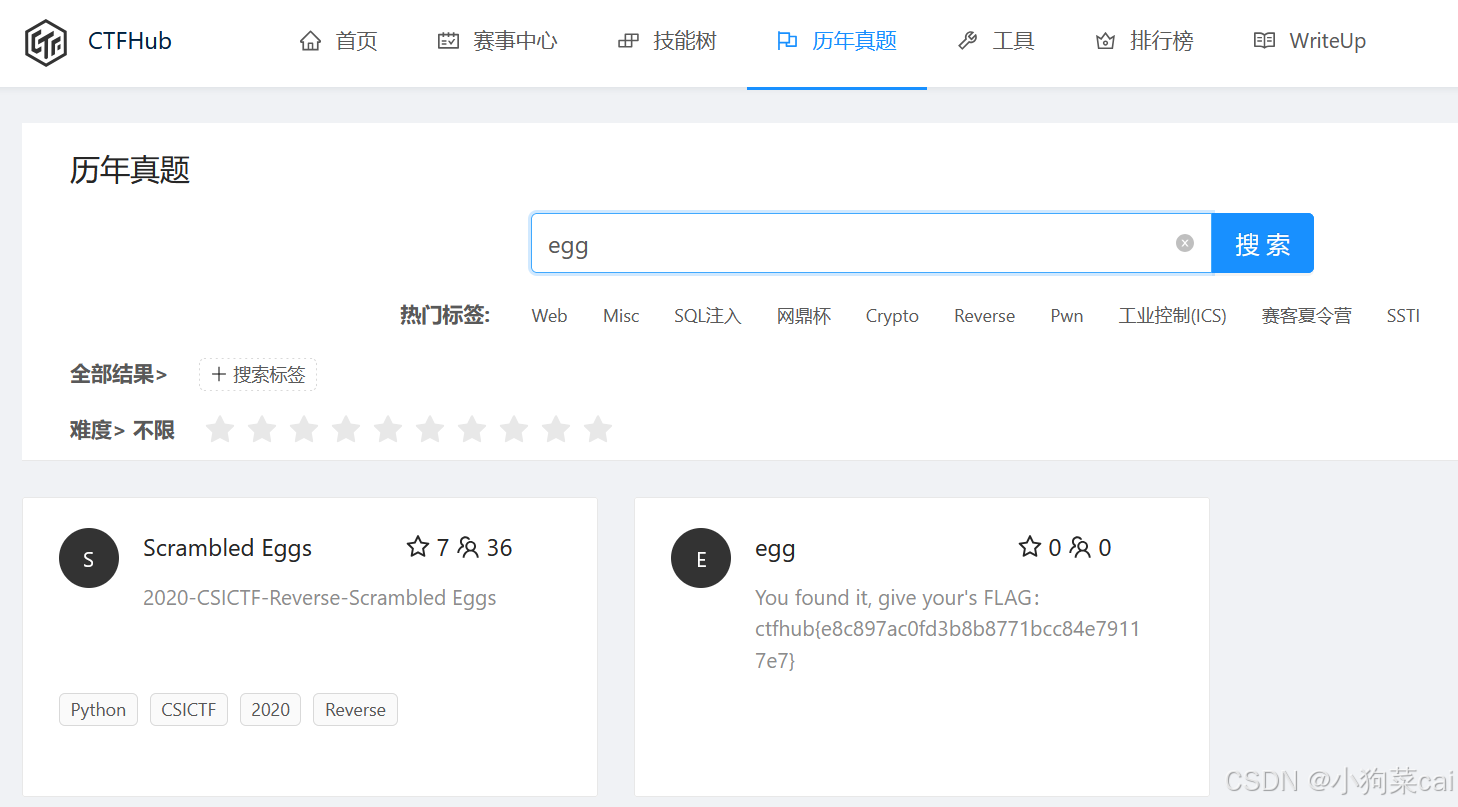This screenshot has height=807, width=1458.
Task: Filter by the 网鼎杯 hot tag
Action: click(804, 316)
